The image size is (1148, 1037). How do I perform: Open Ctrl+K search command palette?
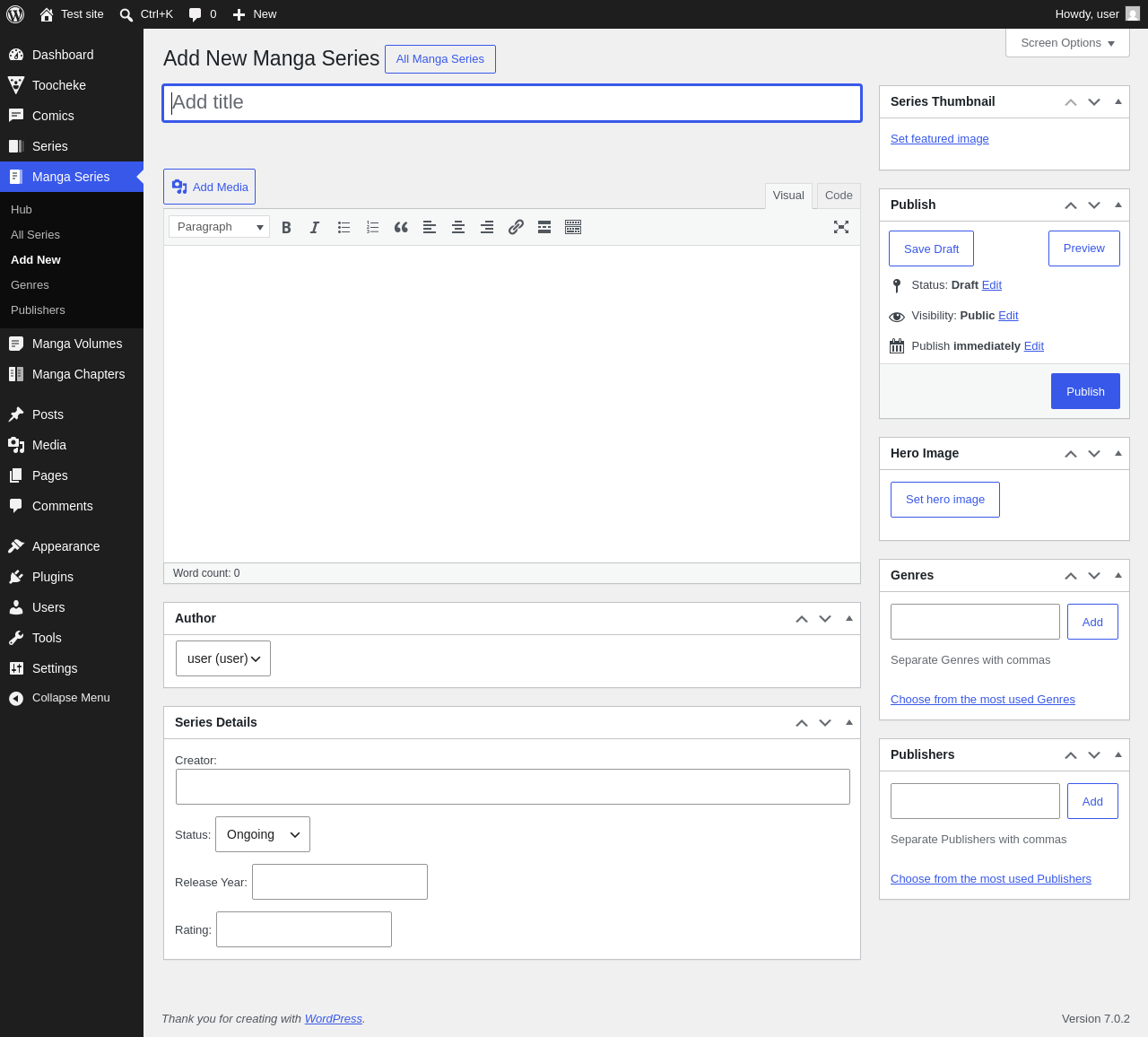click(x=146, y=14)
